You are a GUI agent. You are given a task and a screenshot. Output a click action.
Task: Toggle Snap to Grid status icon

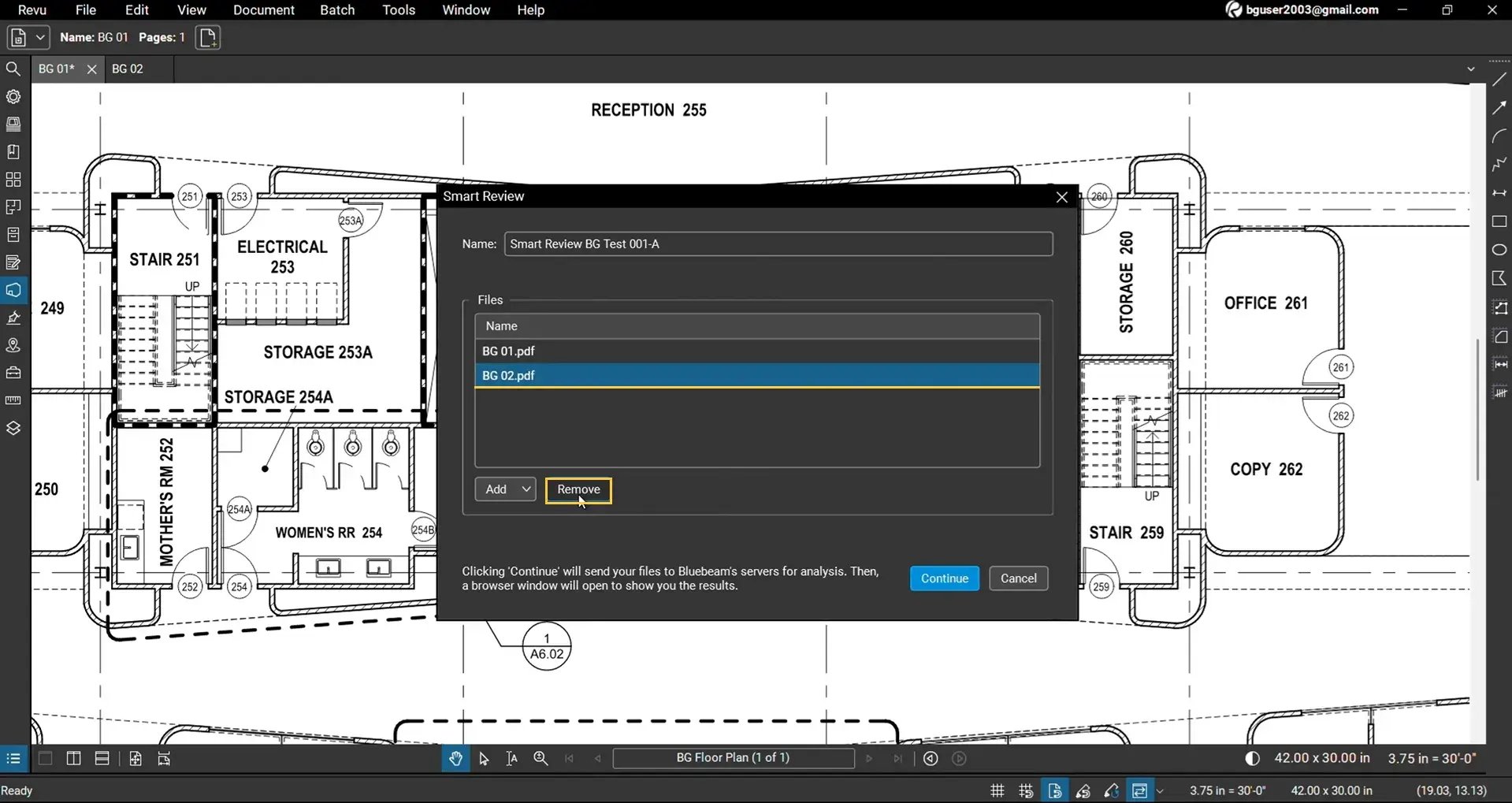(x=1026, y=790)
